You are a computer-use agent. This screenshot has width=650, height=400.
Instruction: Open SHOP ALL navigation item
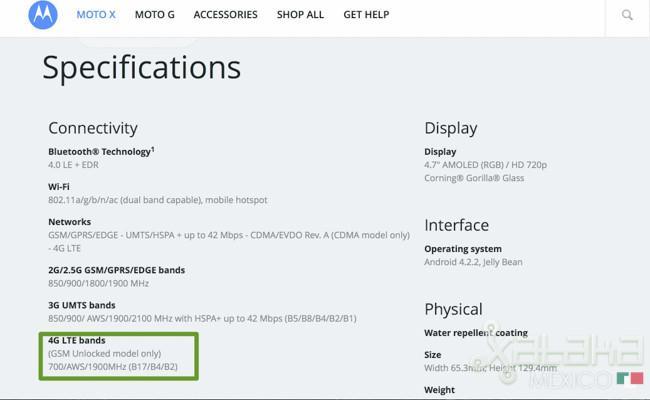pos(300,15)
